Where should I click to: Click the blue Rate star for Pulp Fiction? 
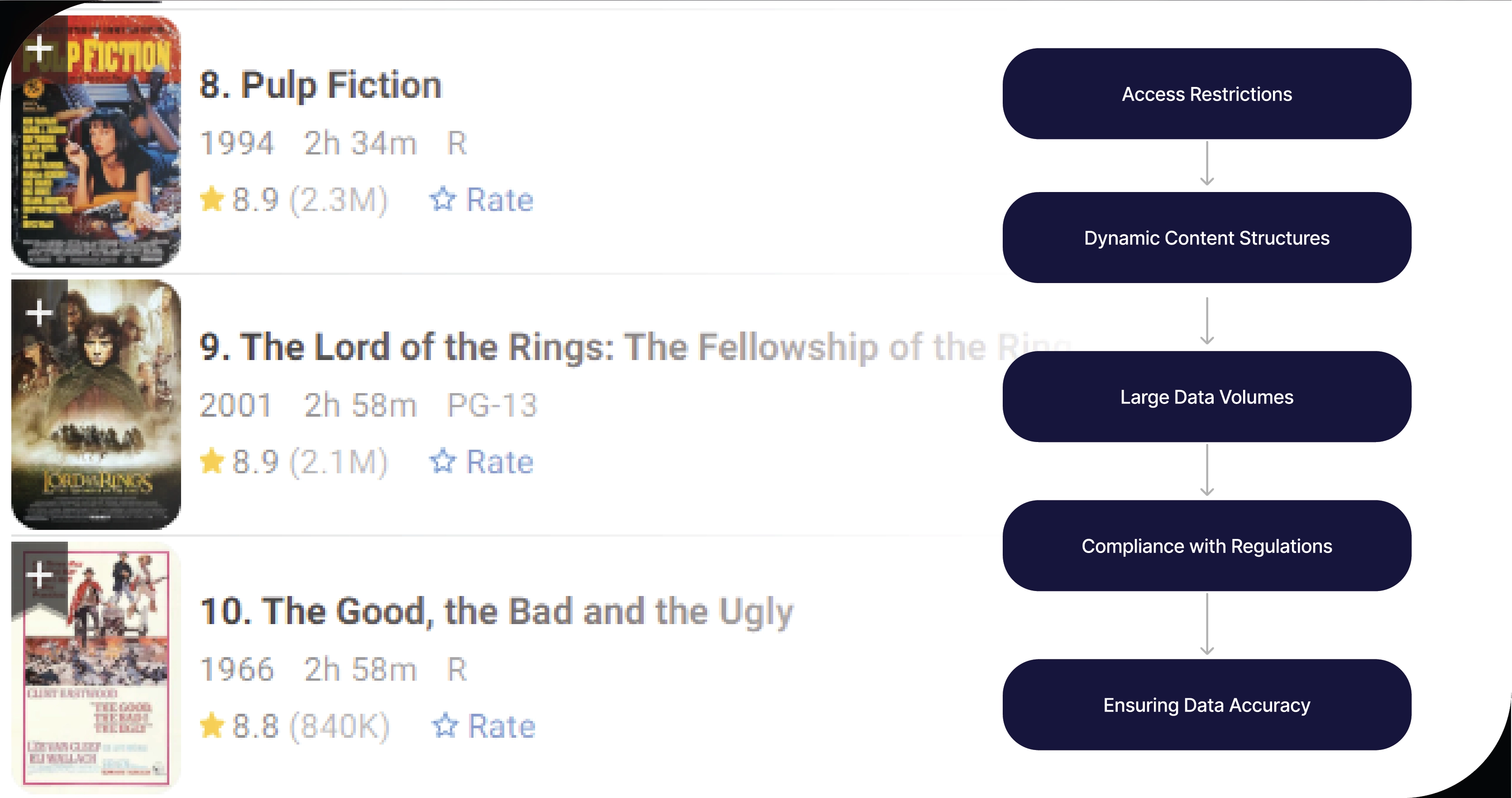pos(443,199)
